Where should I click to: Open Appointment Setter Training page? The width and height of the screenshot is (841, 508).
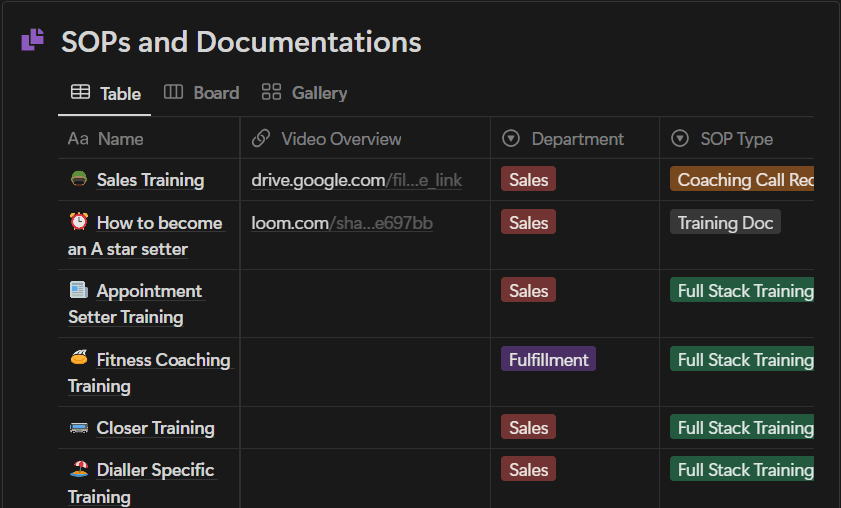[136, 304]
